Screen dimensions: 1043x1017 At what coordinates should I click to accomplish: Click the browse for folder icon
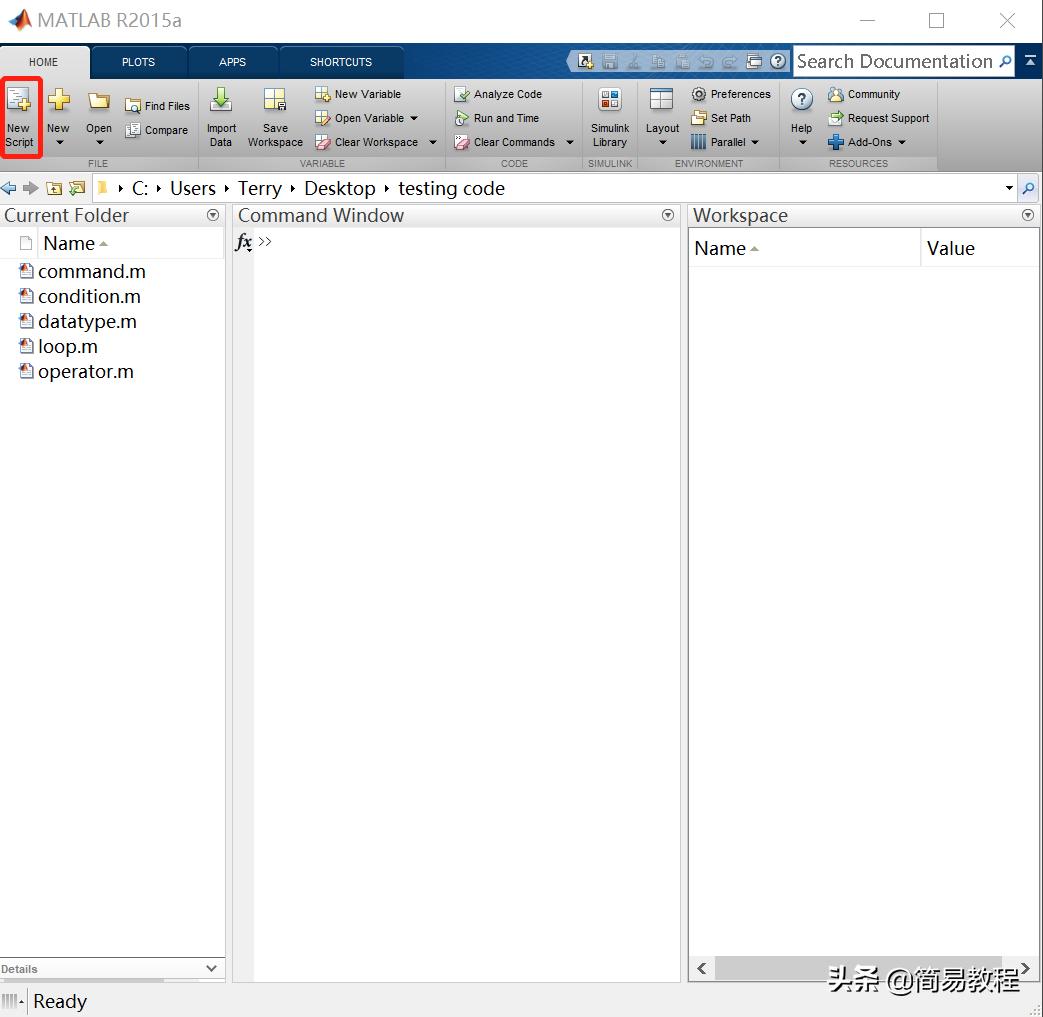77,188
